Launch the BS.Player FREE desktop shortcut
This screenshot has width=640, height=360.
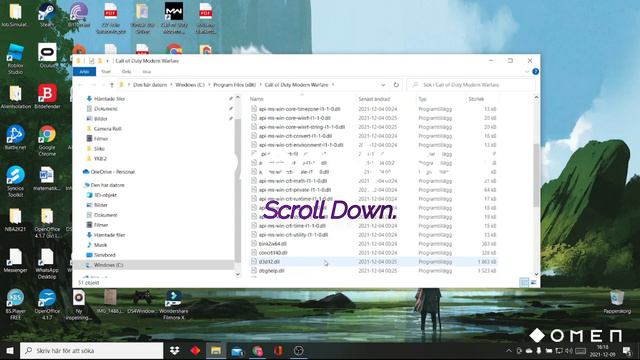coord(15,304)
